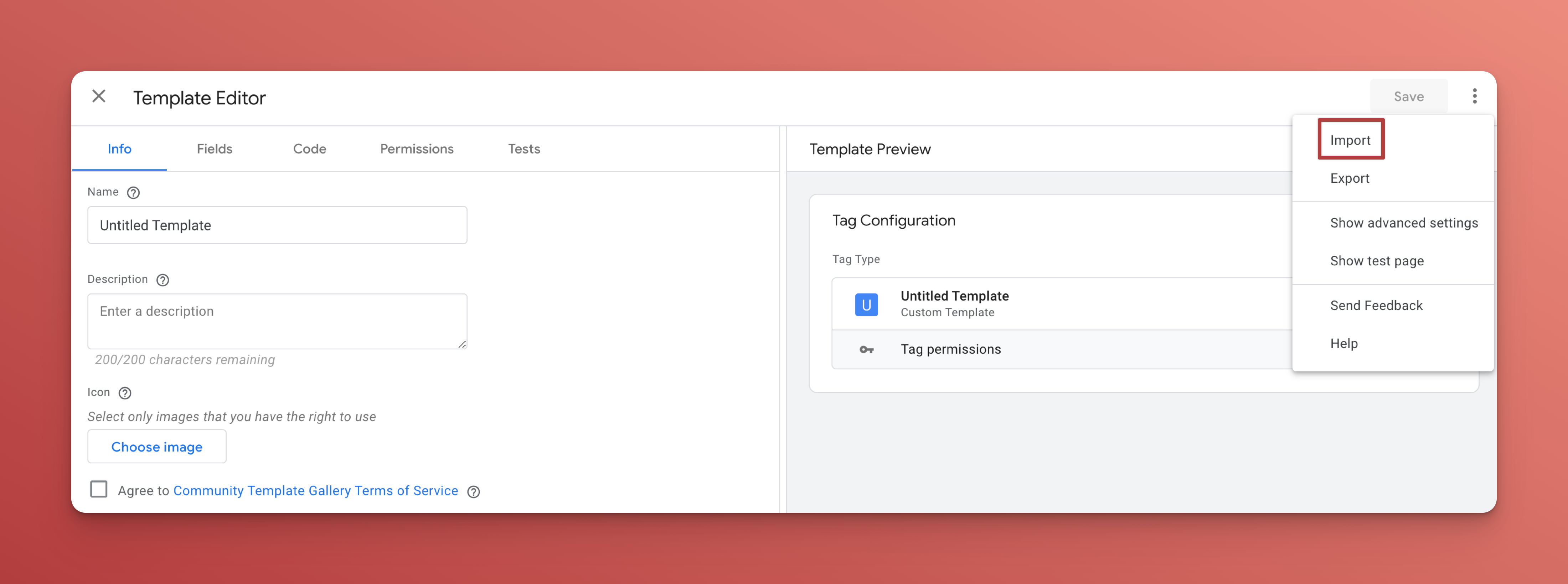Click the Name field help icon

tap(133, 193)
